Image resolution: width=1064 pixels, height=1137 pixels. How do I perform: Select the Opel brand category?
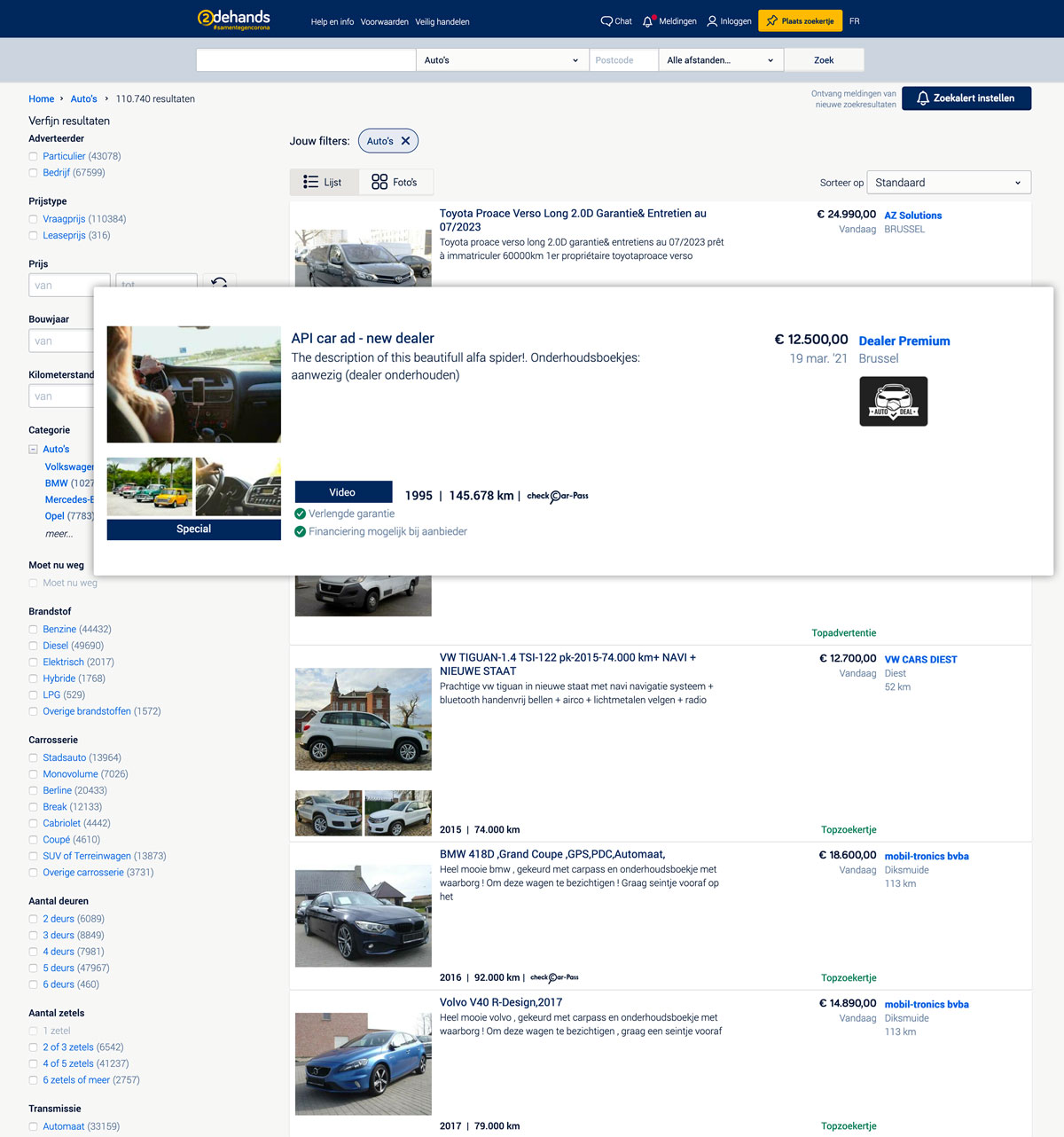pos(55,516)
